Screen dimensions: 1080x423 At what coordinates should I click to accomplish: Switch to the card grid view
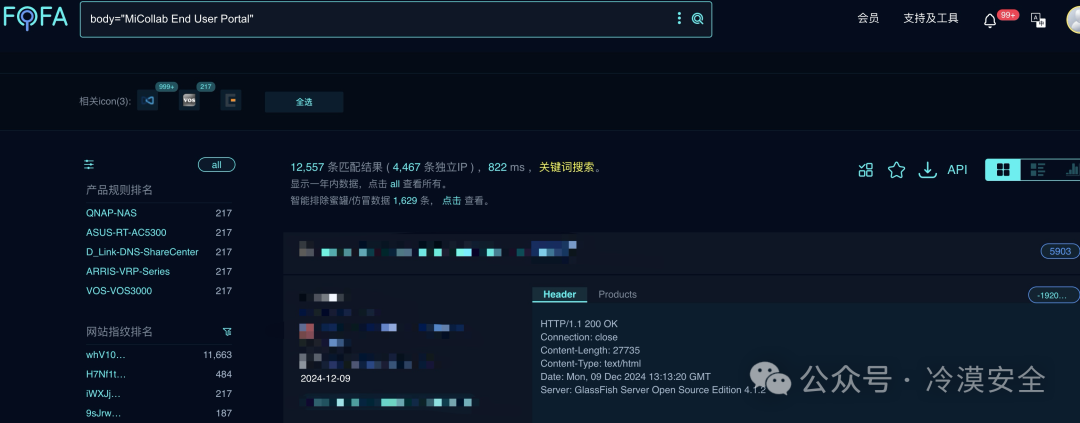point(1004,169)
